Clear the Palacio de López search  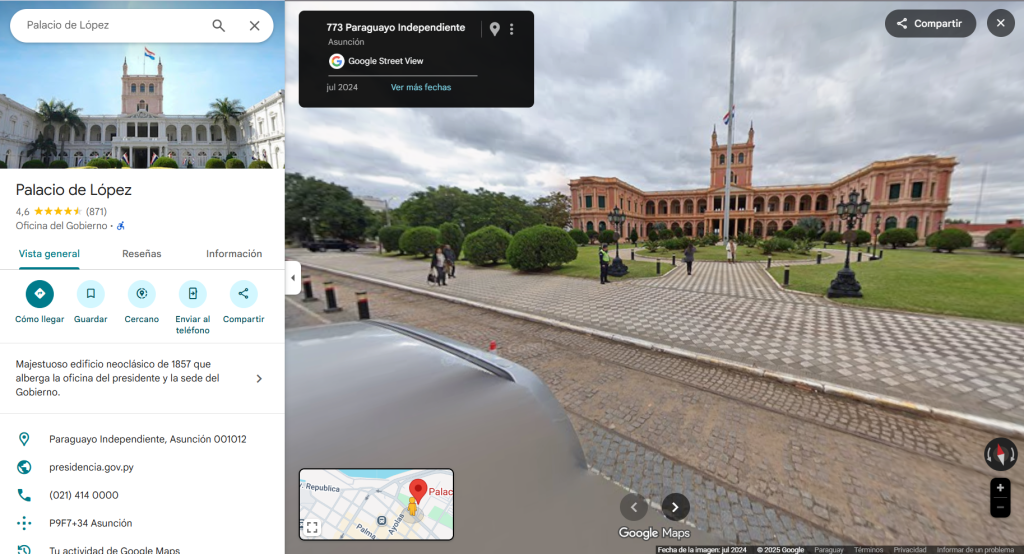(254, 26)
